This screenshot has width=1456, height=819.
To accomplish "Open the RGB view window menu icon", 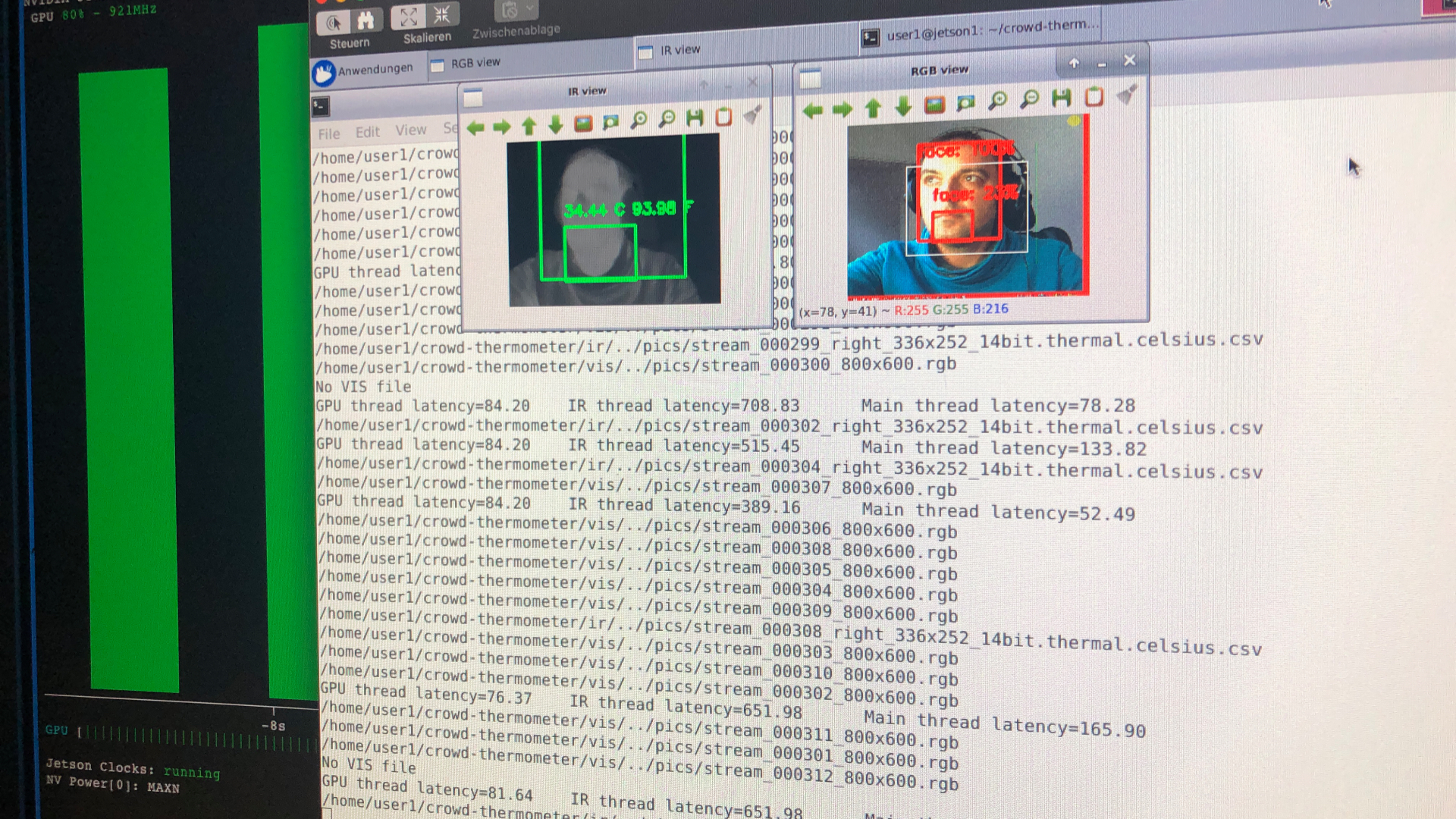I will [810, 79].
